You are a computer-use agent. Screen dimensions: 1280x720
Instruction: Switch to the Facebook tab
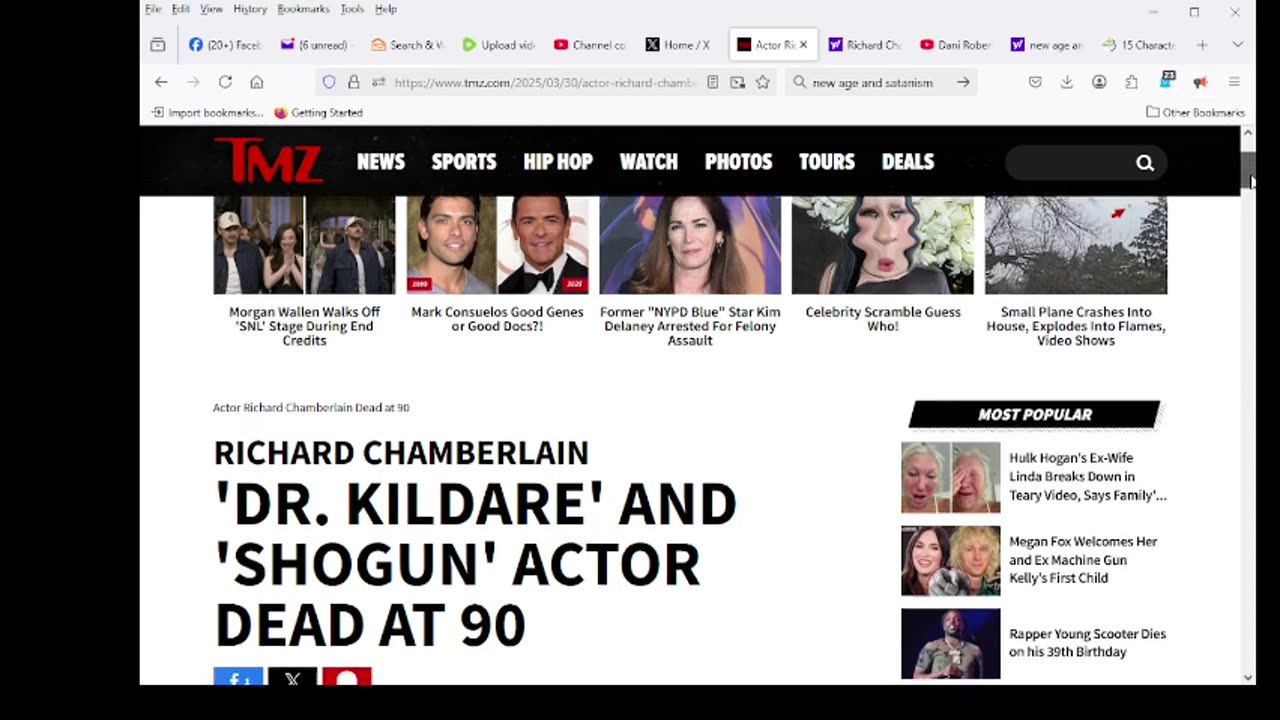tap(225, 45)
